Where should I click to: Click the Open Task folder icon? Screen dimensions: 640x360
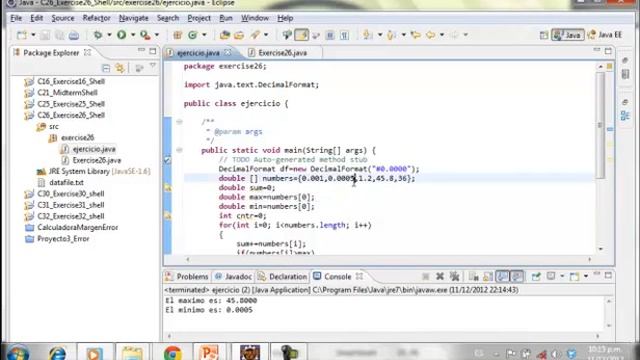[x=239, y=35]
